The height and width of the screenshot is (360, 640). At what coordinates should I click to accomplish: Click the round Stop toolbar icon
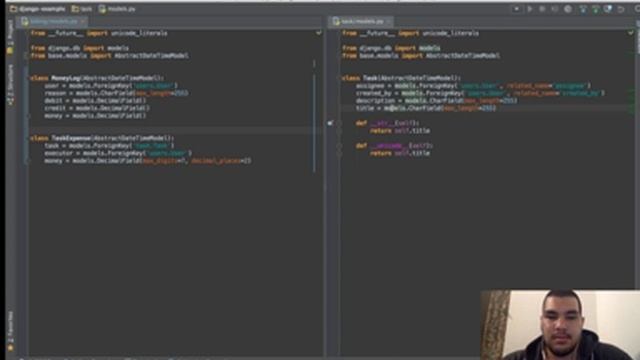coord(568,9)
